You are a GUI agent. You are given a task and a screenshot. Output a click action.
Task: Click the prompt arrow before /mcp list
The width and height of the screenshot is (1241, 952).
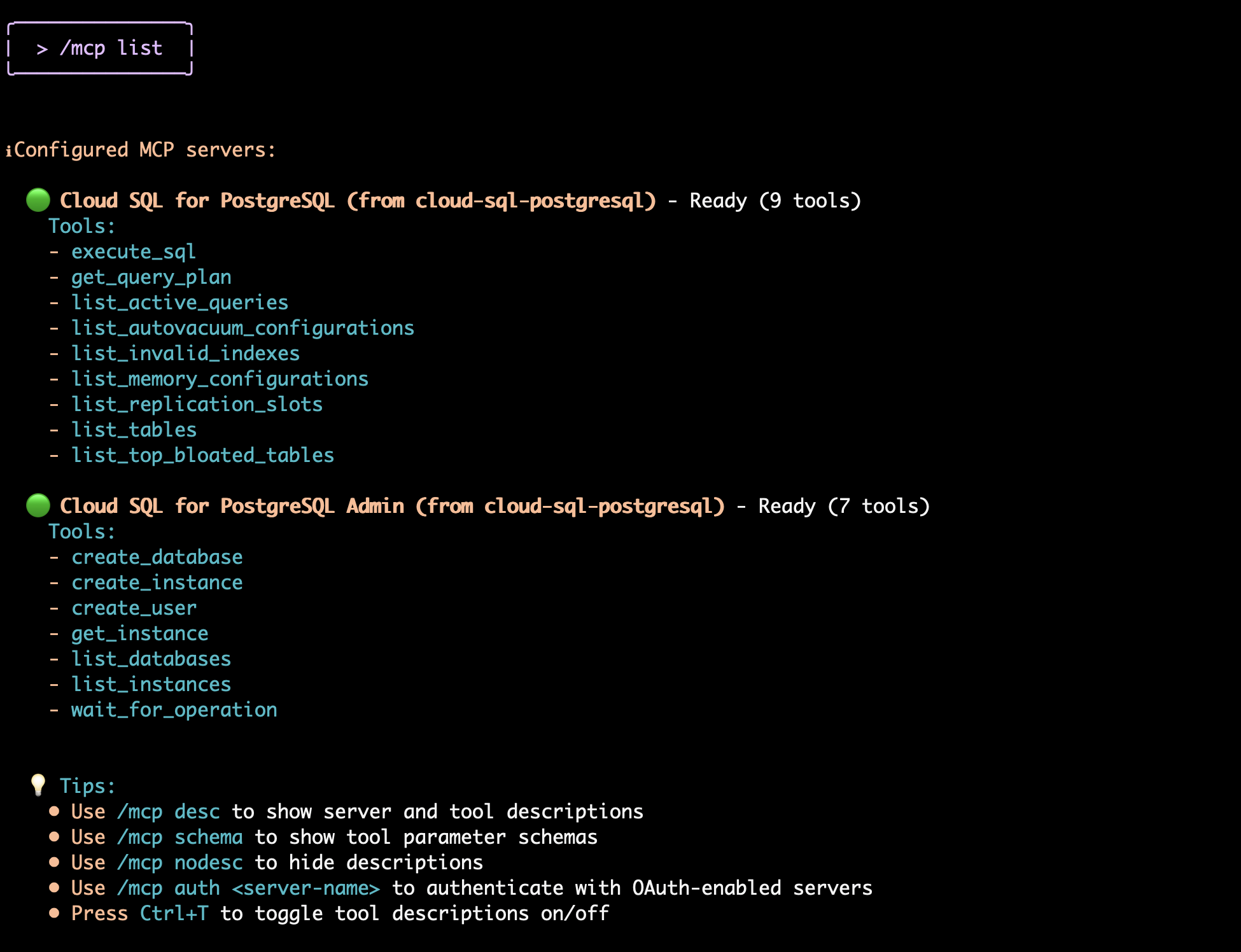[x=42, y=49]
